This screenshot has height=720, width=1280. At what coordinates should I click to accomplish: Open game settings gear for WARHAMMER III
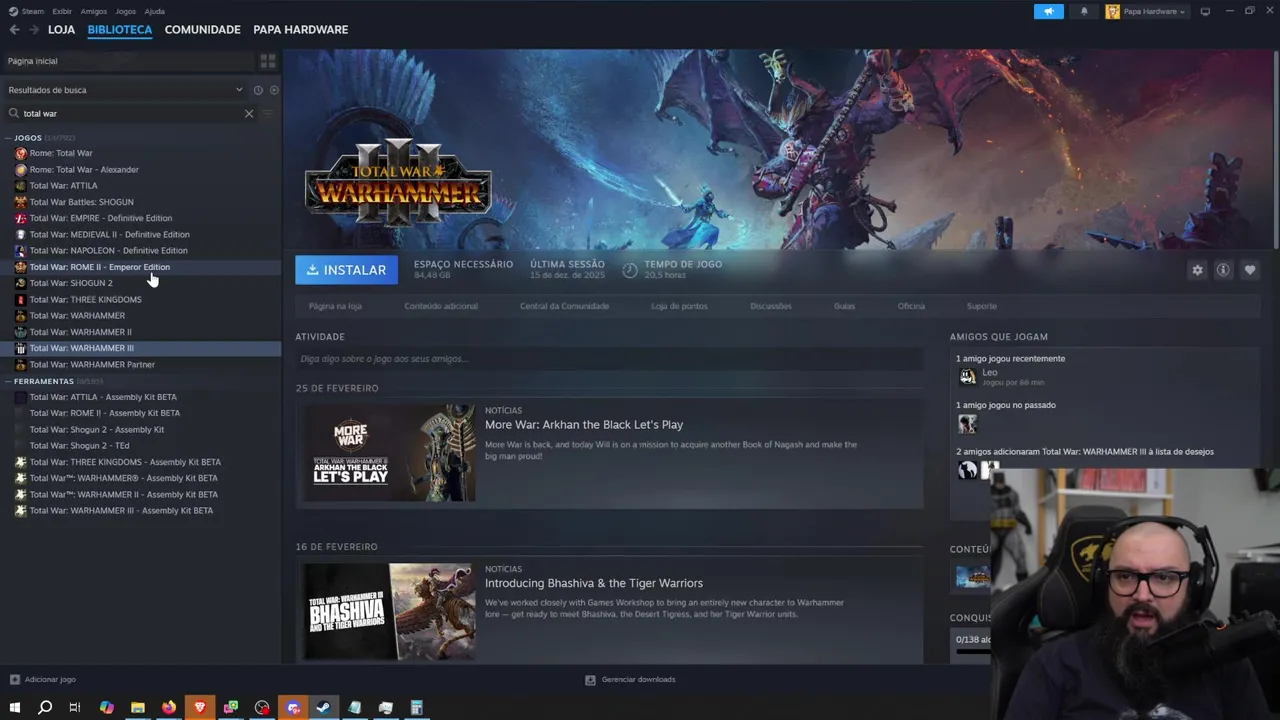pos(1197,270)
